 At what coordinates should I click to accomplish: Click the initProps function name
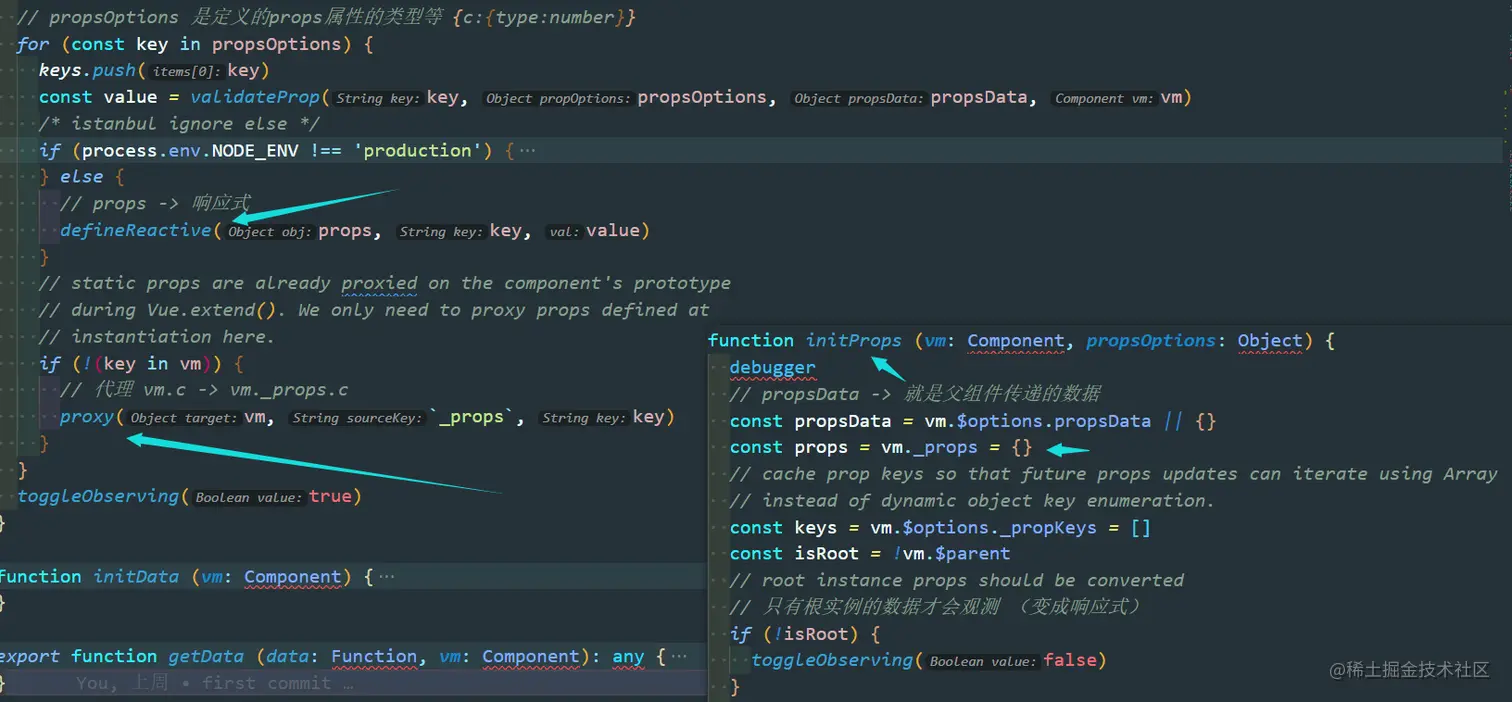(854, 341)
